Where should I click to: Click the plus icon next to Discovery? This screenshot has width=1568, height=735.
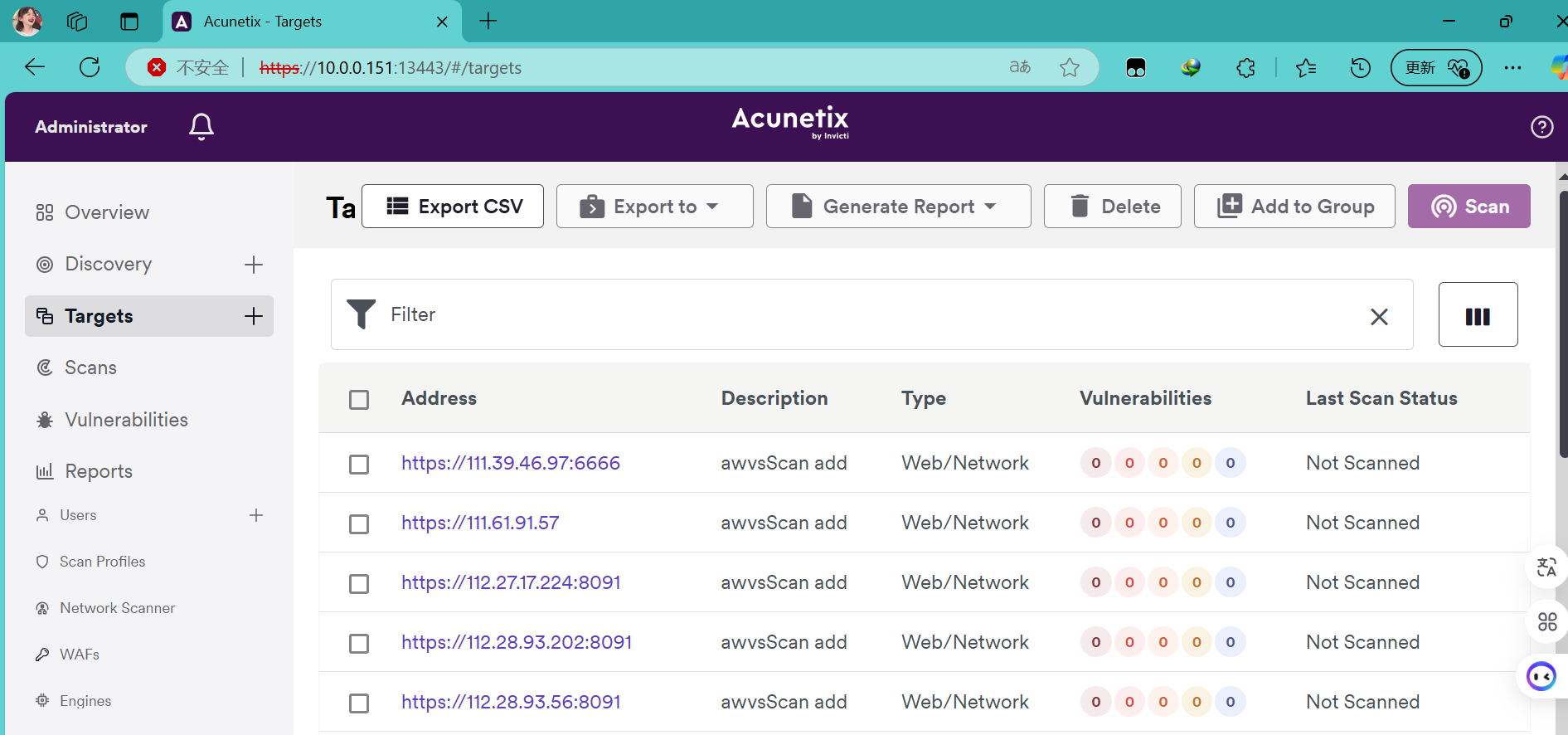(254, 265)
